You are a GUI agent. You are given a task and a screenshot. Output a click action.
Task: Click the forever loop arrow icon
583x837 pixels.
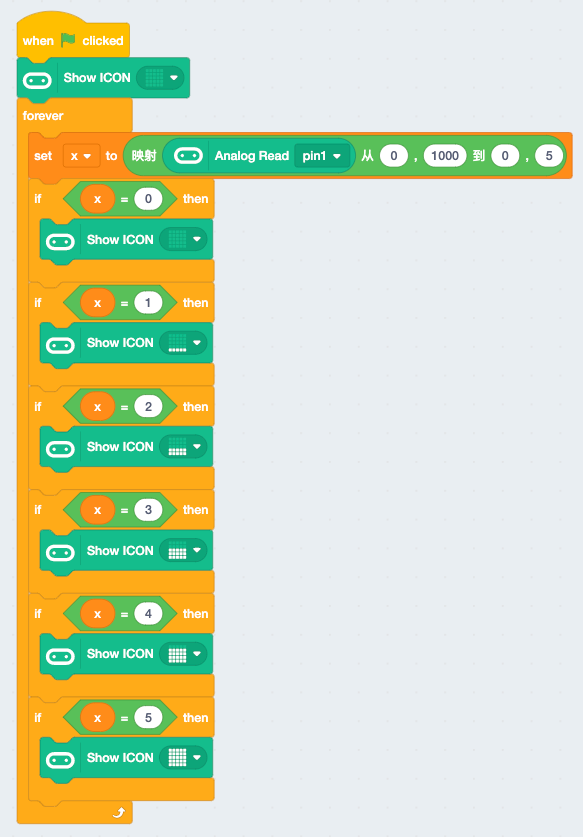119,812
